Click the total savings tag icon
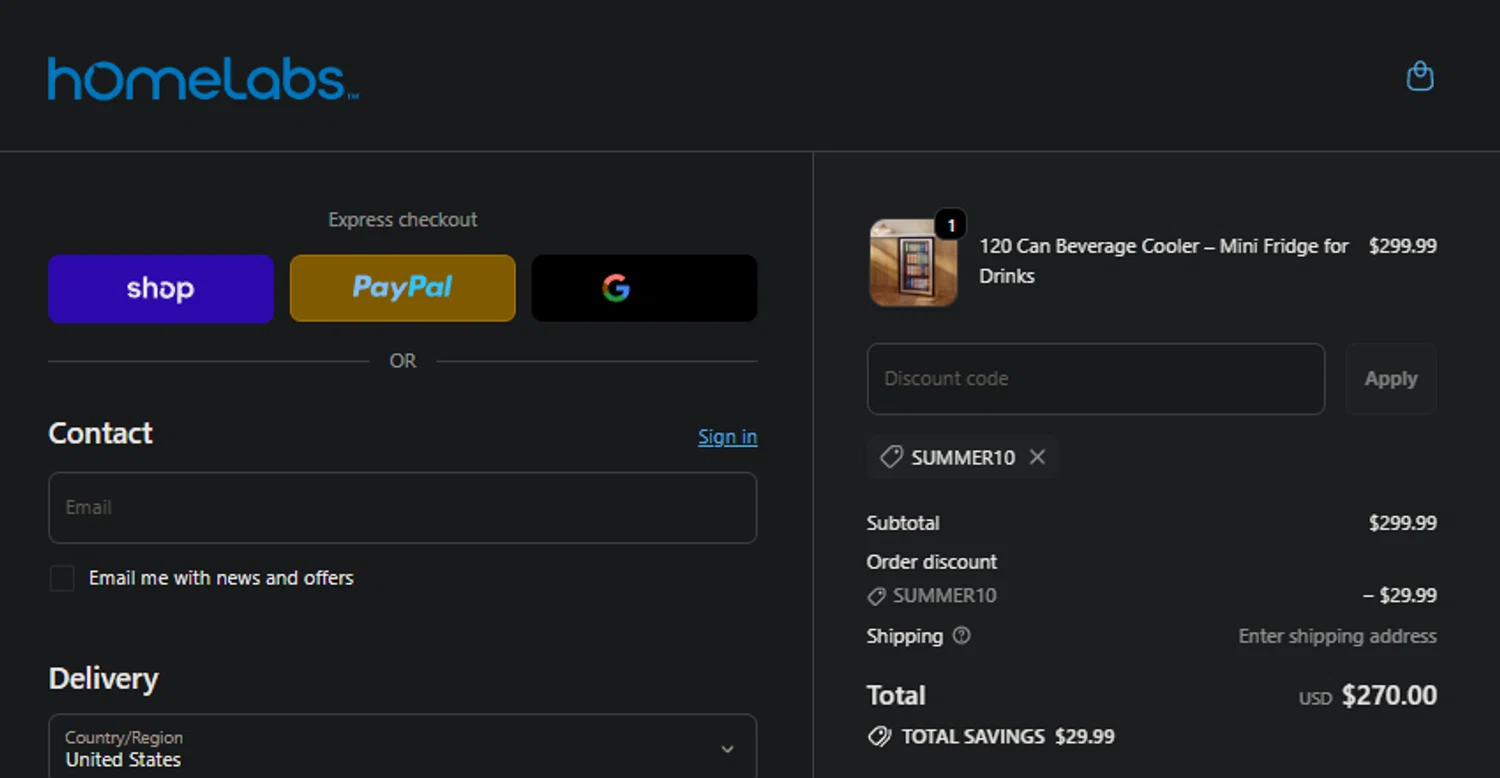The image size is (1500, 778). (879, 737)
